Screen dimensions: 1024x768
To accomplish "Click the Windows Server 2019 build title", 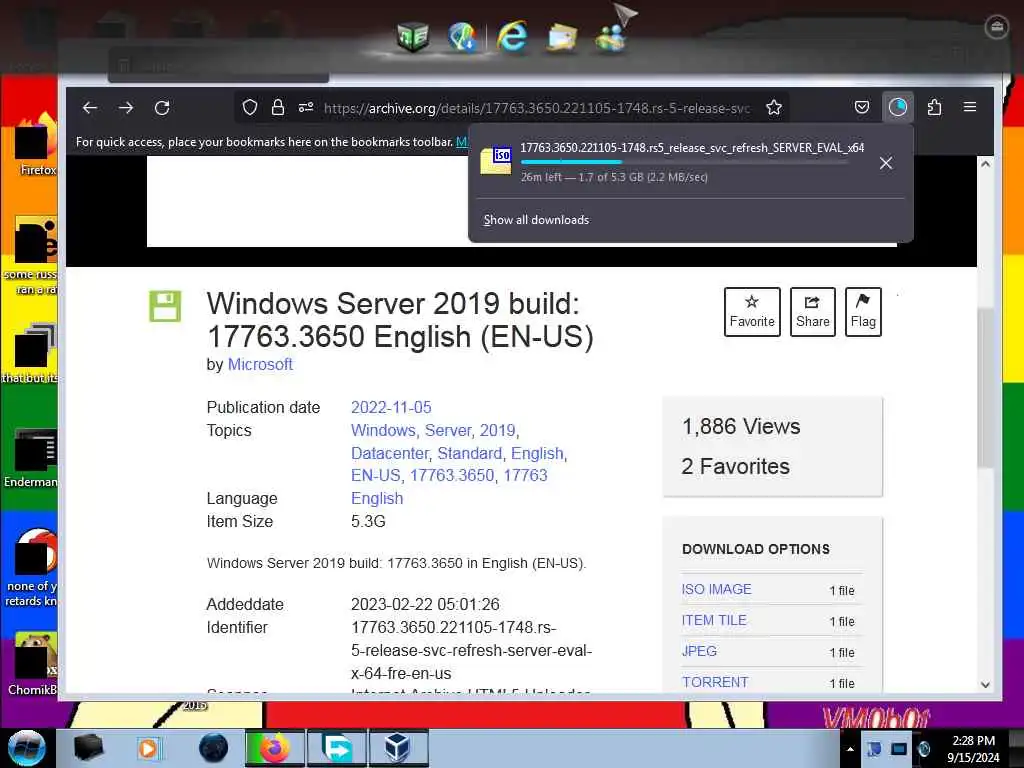I will (x=400, y=320).
